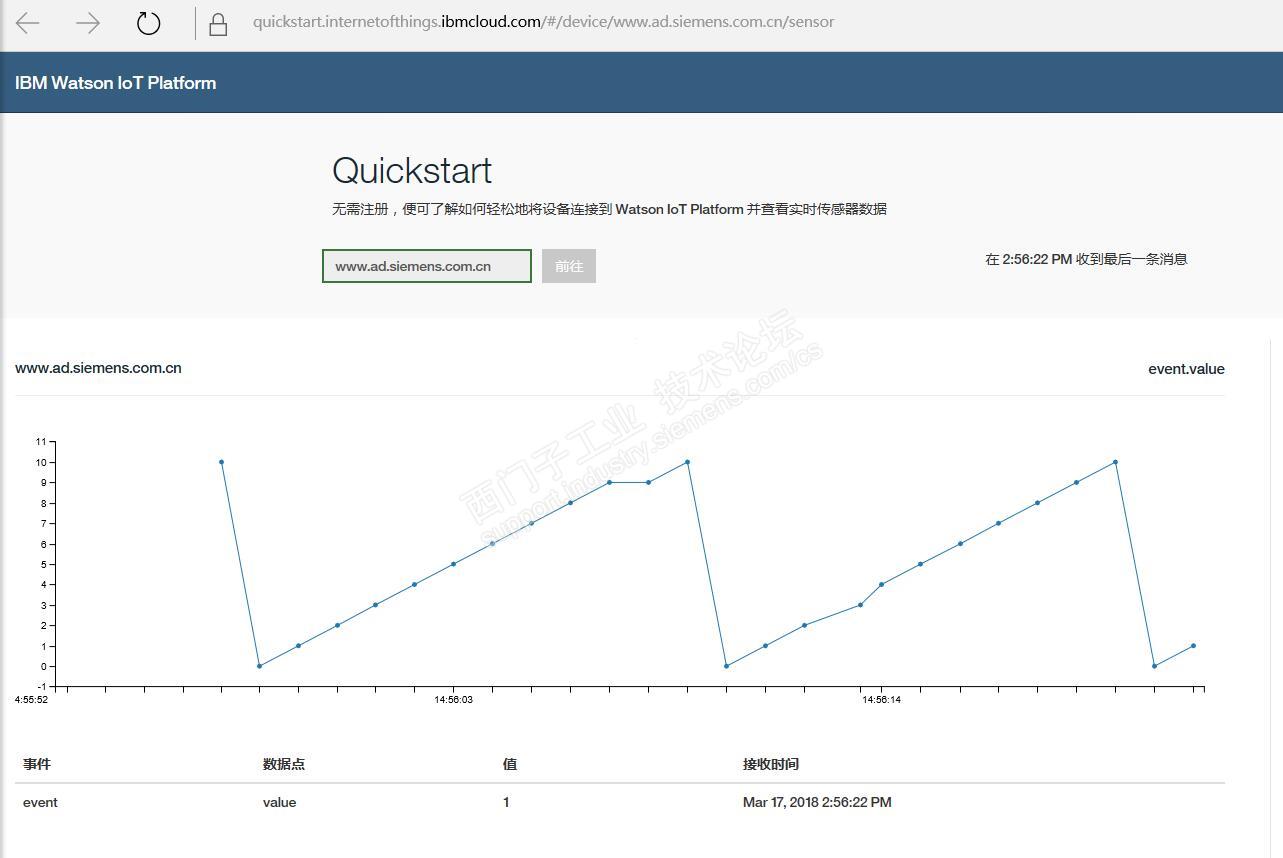Click the Mar 17, 2018 2:56:22 PM timestamp
Viewport: 1283px width, 858px height.
pos(817,802)
